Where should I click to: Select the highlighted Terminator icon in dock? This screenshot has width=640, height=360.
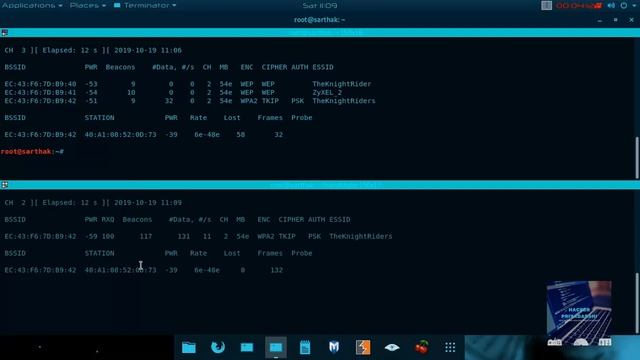coord(276,347)
